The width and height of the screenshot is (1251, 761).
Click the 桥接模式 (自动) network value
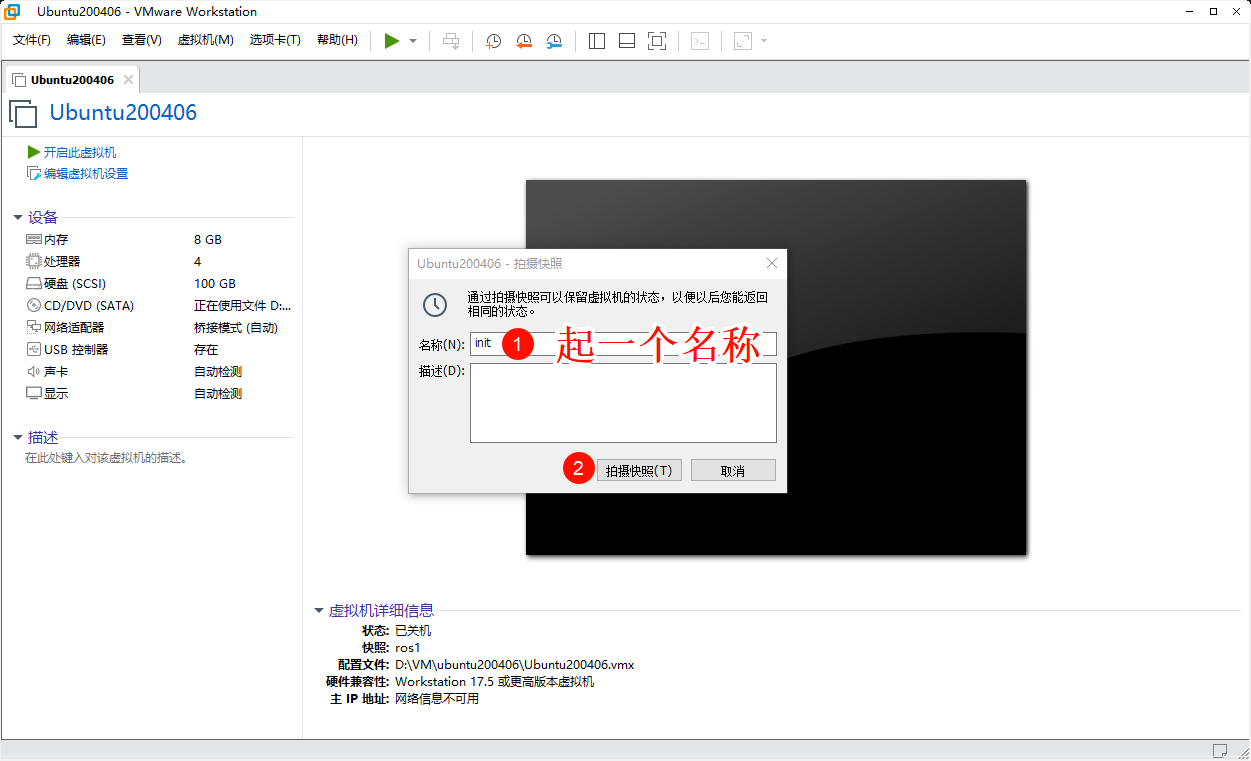236,328
